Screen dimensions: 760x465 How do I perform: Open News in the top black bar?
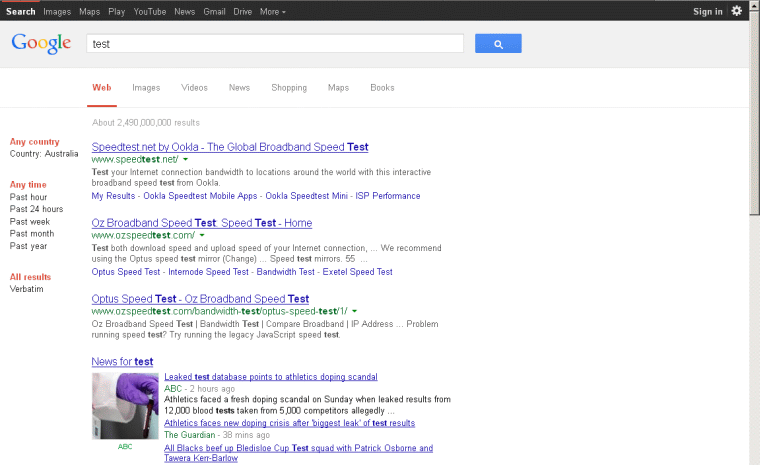[x=184, y=12]
